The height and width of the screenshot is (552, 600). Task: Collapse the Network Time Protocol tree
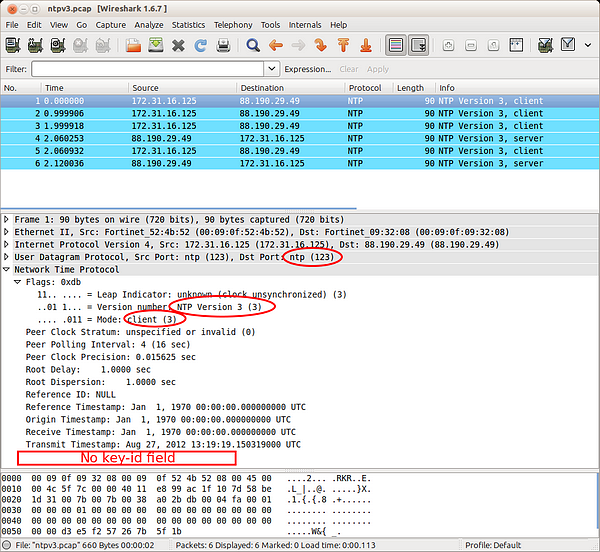[6, 269]
